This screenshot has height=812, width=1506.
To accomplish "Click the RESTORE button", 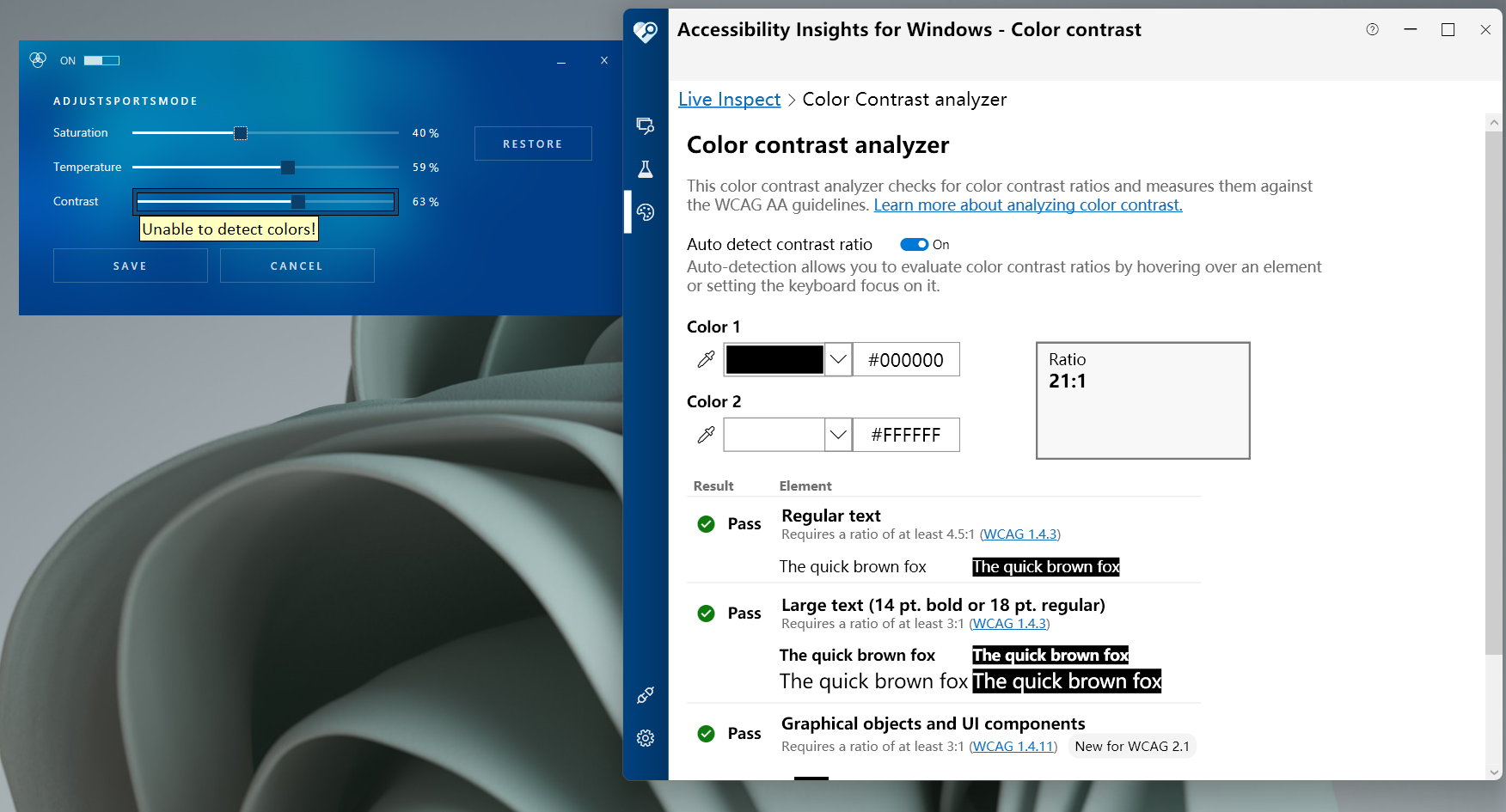I will click(x=533, y=143).
